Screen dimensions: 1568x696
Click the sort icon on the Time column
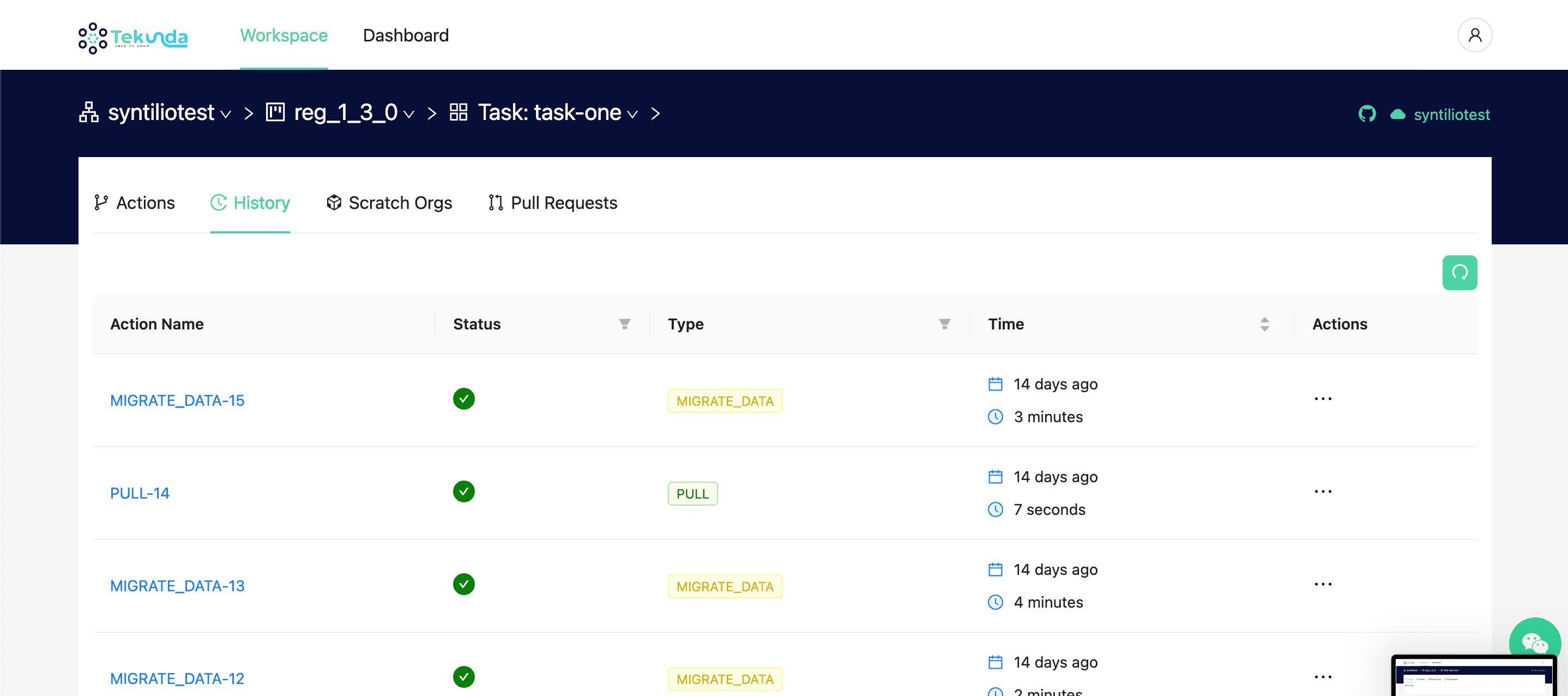[1265, 324]
